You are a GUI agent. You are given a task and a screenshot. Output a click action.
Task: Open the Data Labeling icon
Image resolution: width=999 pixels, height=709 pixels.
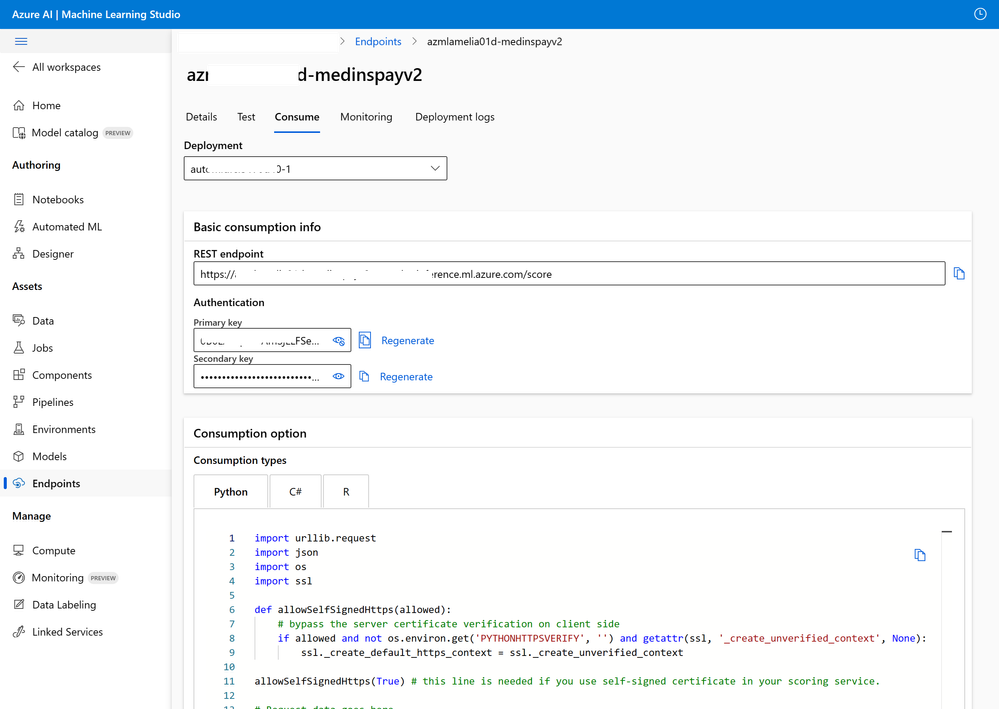[x=19, y=605]
